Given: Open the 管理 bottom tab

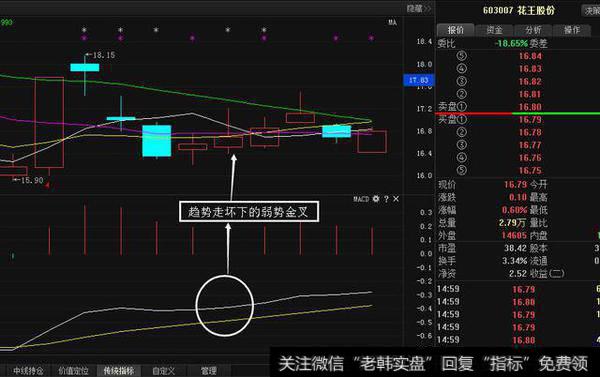Looking at the screenshot, I should (x=209, y=371).
